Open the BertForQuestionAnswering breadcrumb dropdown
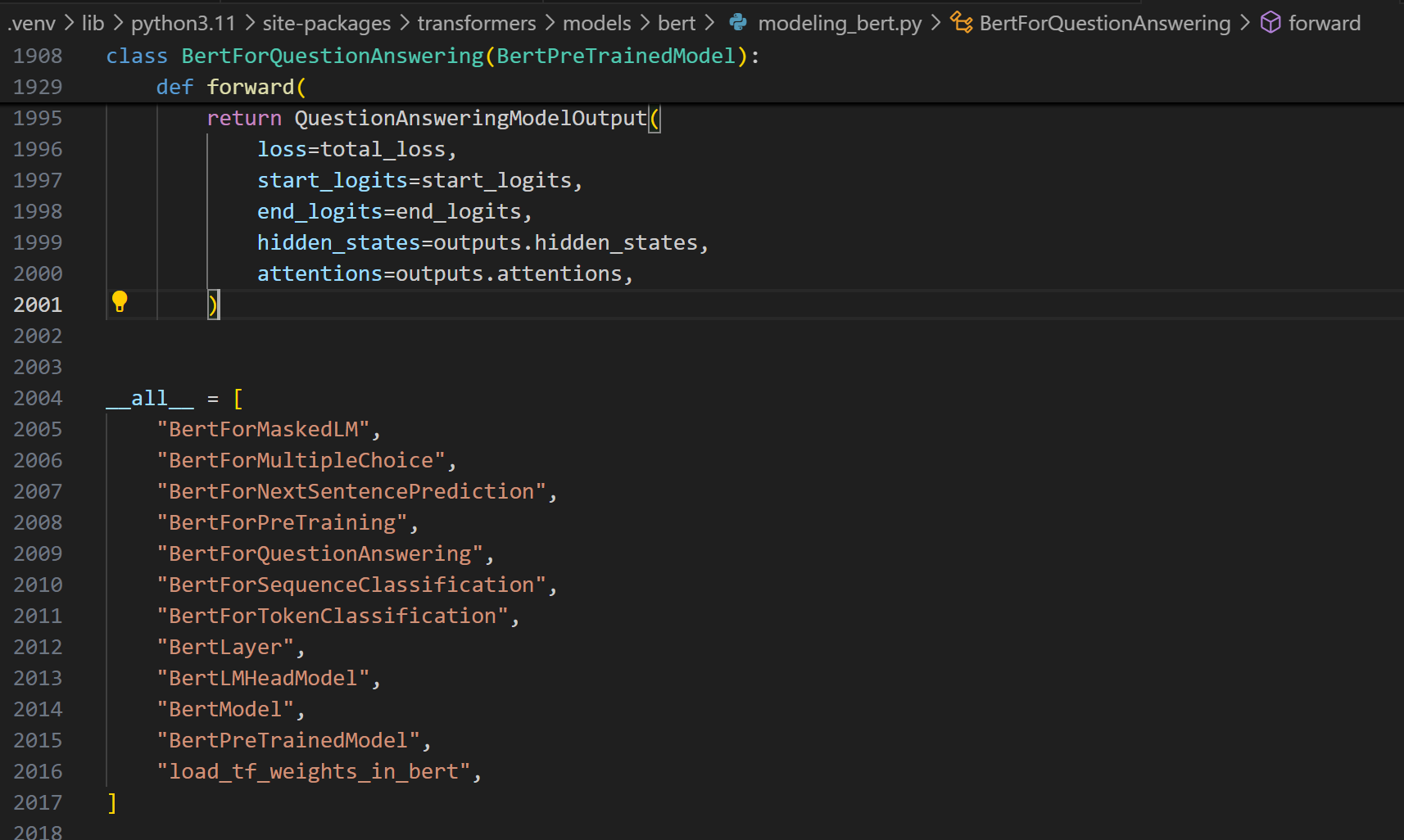Screen dimensions: 1404x840 coord(1104,23)
